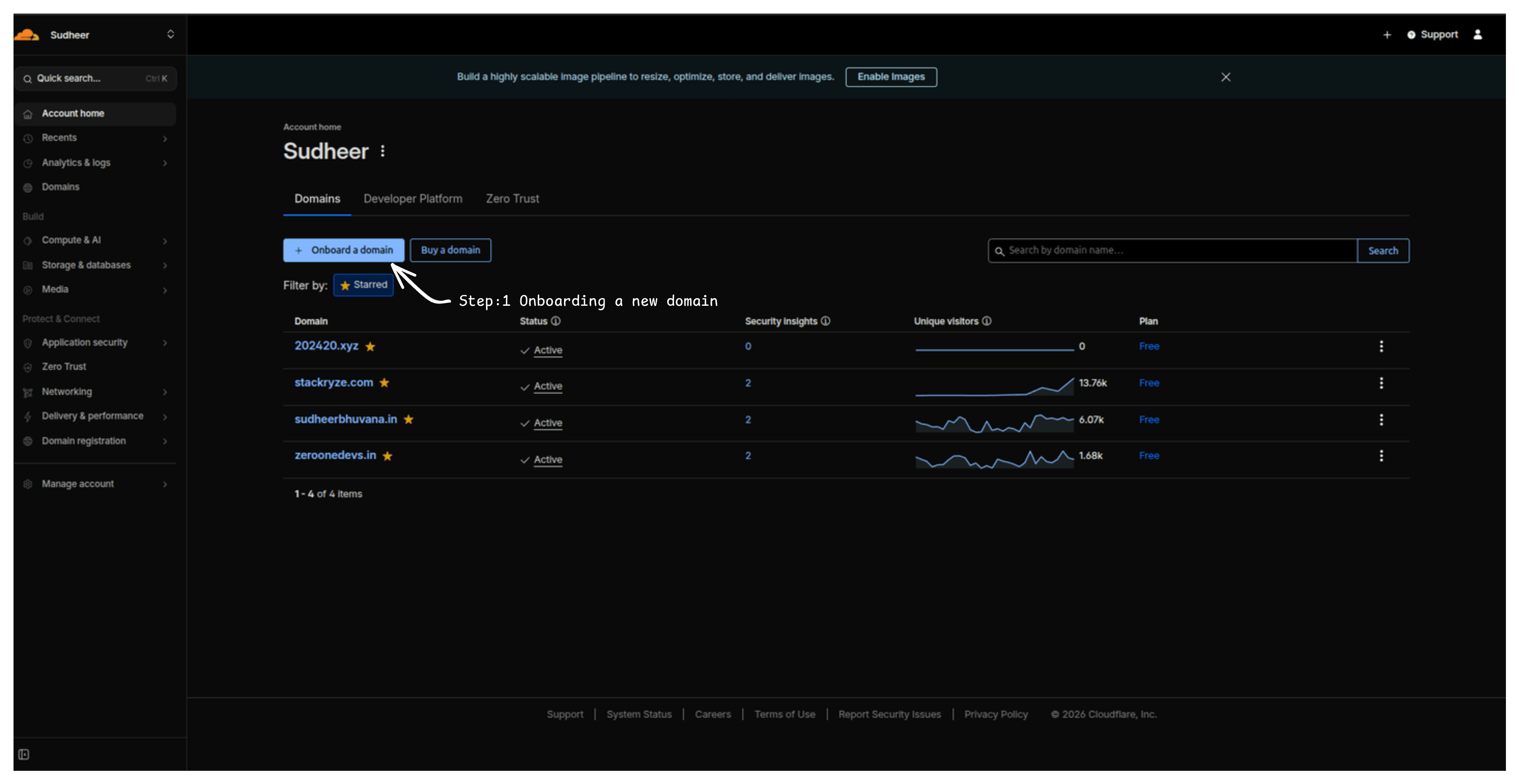Switch to the Zero Trust tab

513,199
